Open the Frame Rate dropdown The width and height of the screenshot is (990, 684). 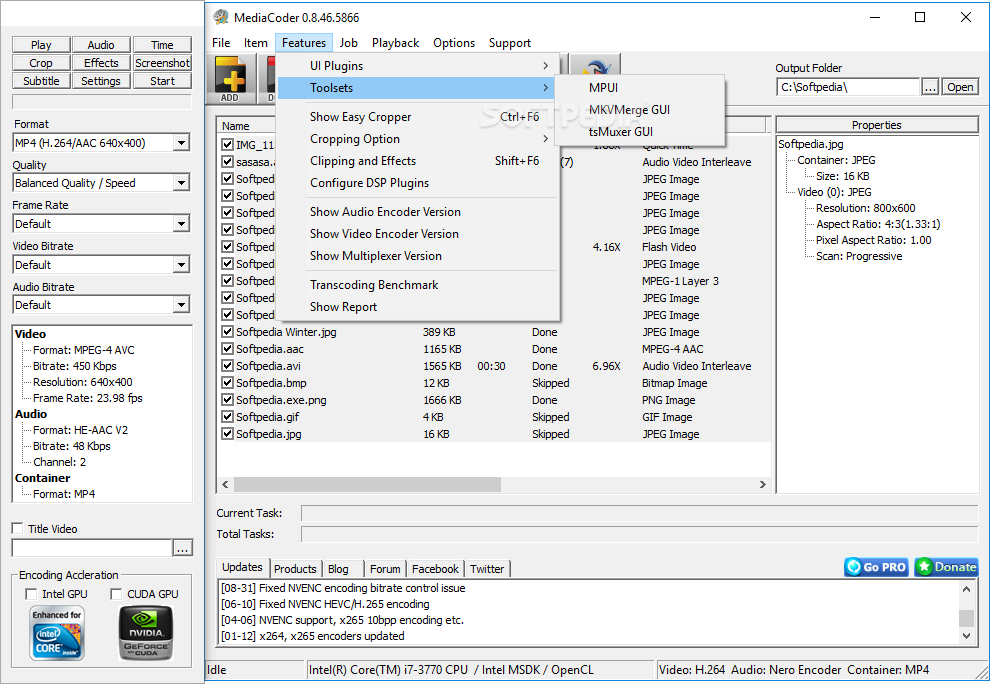pos(181,224)
